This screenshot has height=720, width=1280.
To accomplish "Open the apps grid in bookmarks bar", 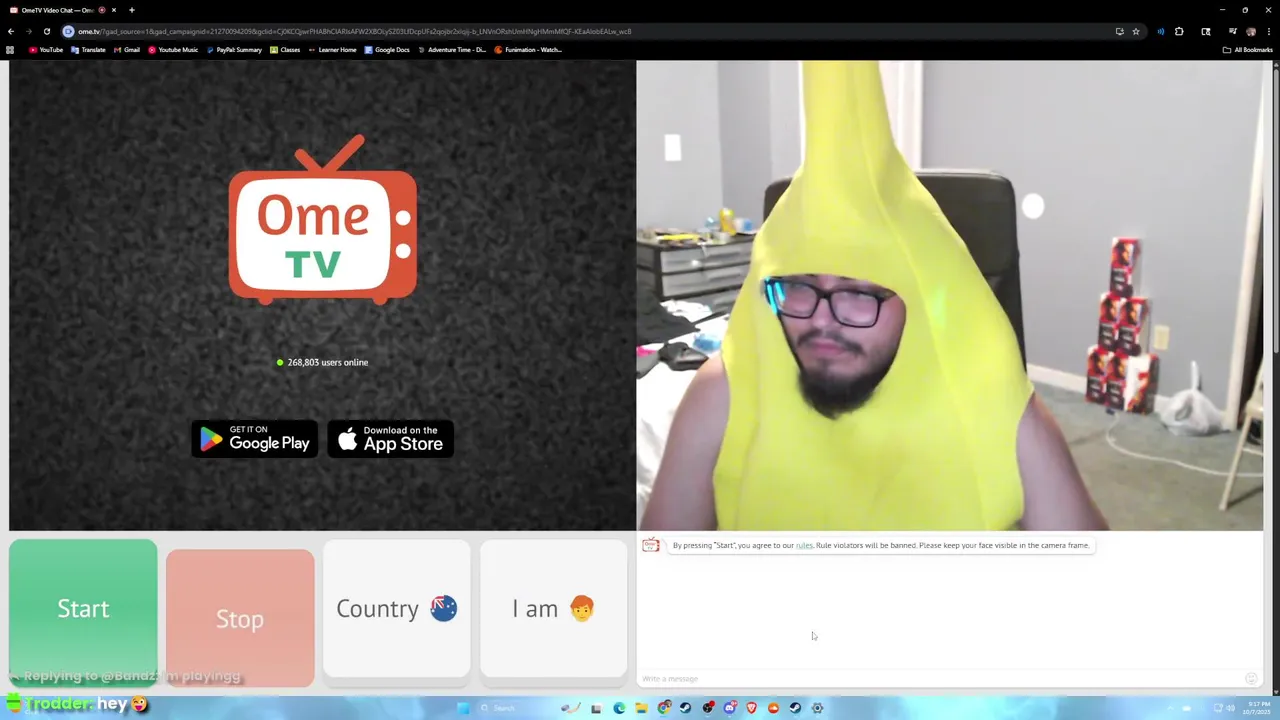I will click(x=10, y=49).
